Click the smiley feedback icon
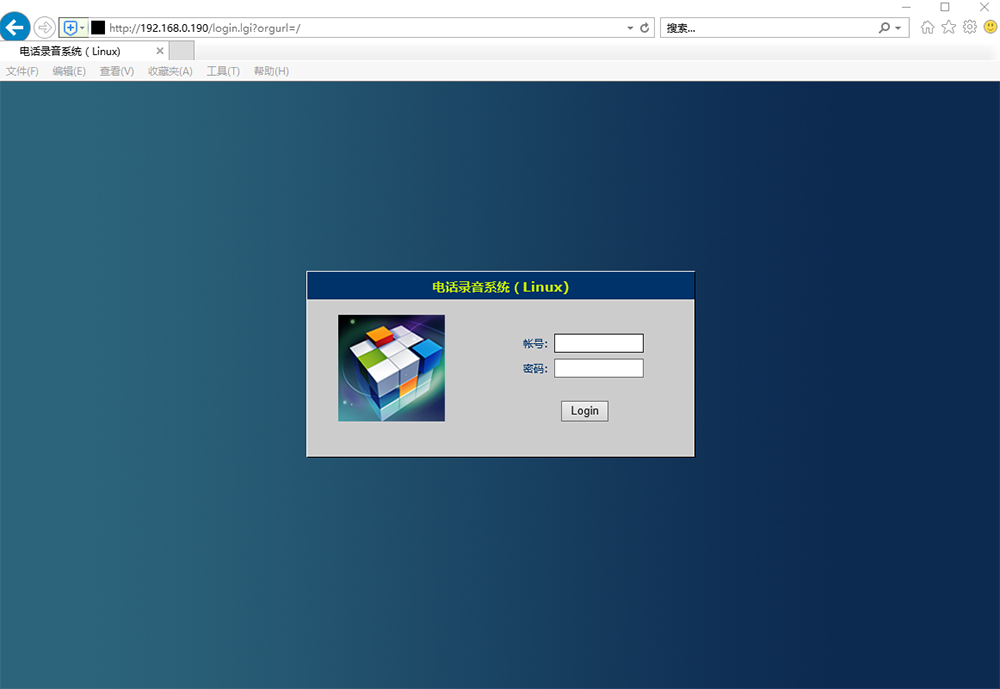The height and width of the screenshot is (689, 1000). point(991,27)
